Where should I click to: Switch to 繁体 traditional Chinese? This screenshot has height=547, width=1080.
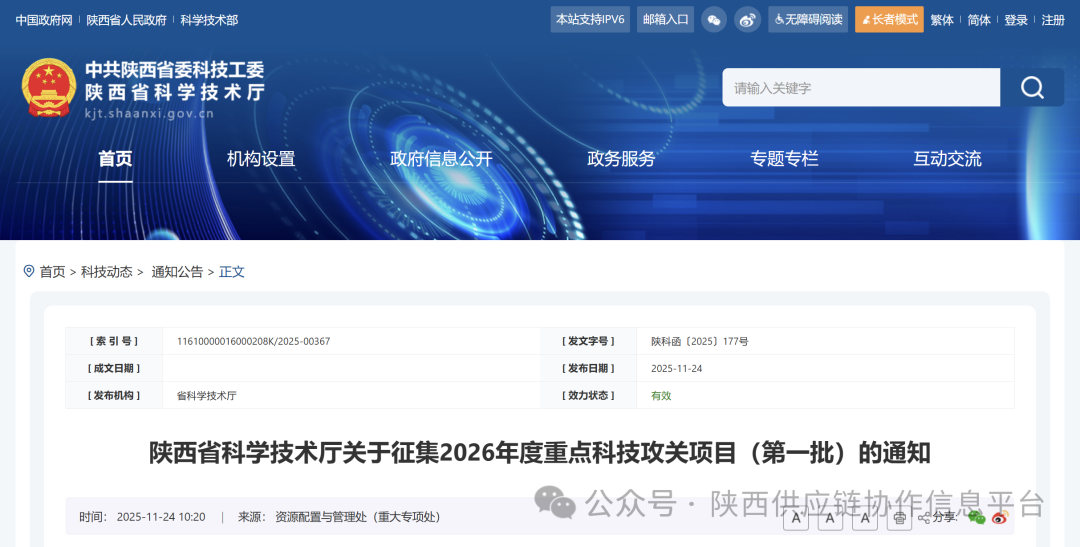click(x=942, y=21)
